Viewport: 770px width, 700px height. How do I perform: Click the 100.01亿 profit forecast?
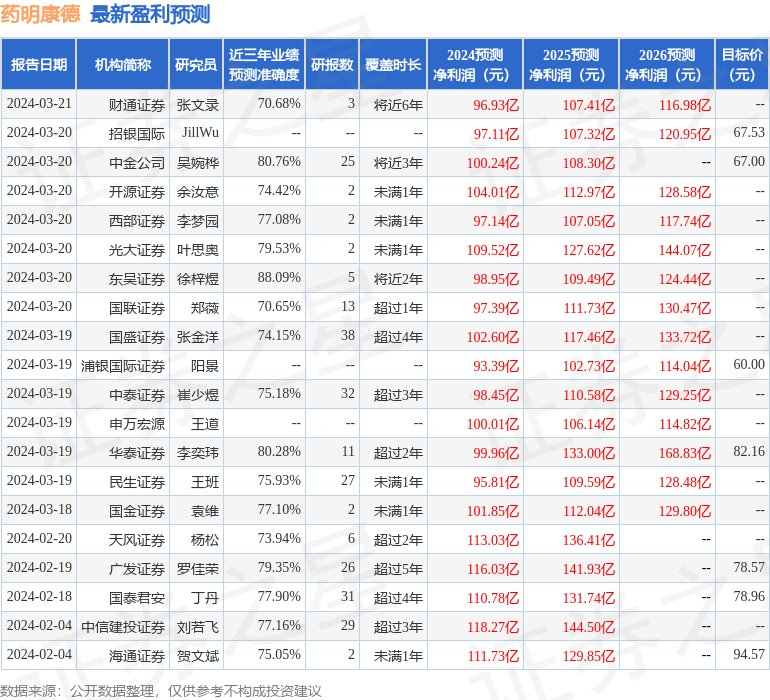[493, 423]
